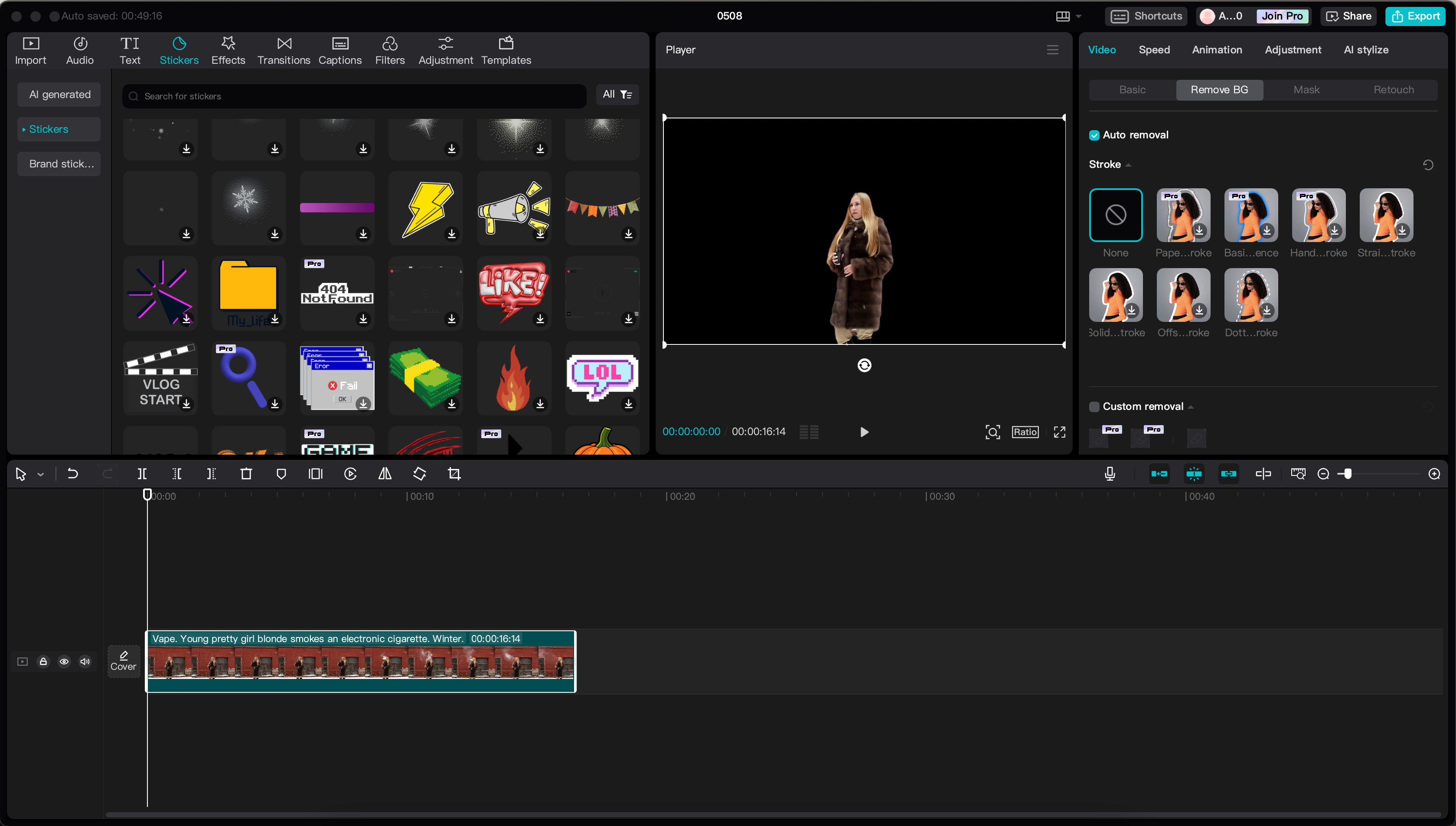The height and width of the screenshot is (826, 1456).
Task: Click the Export button
Action: pos(1415,16)
